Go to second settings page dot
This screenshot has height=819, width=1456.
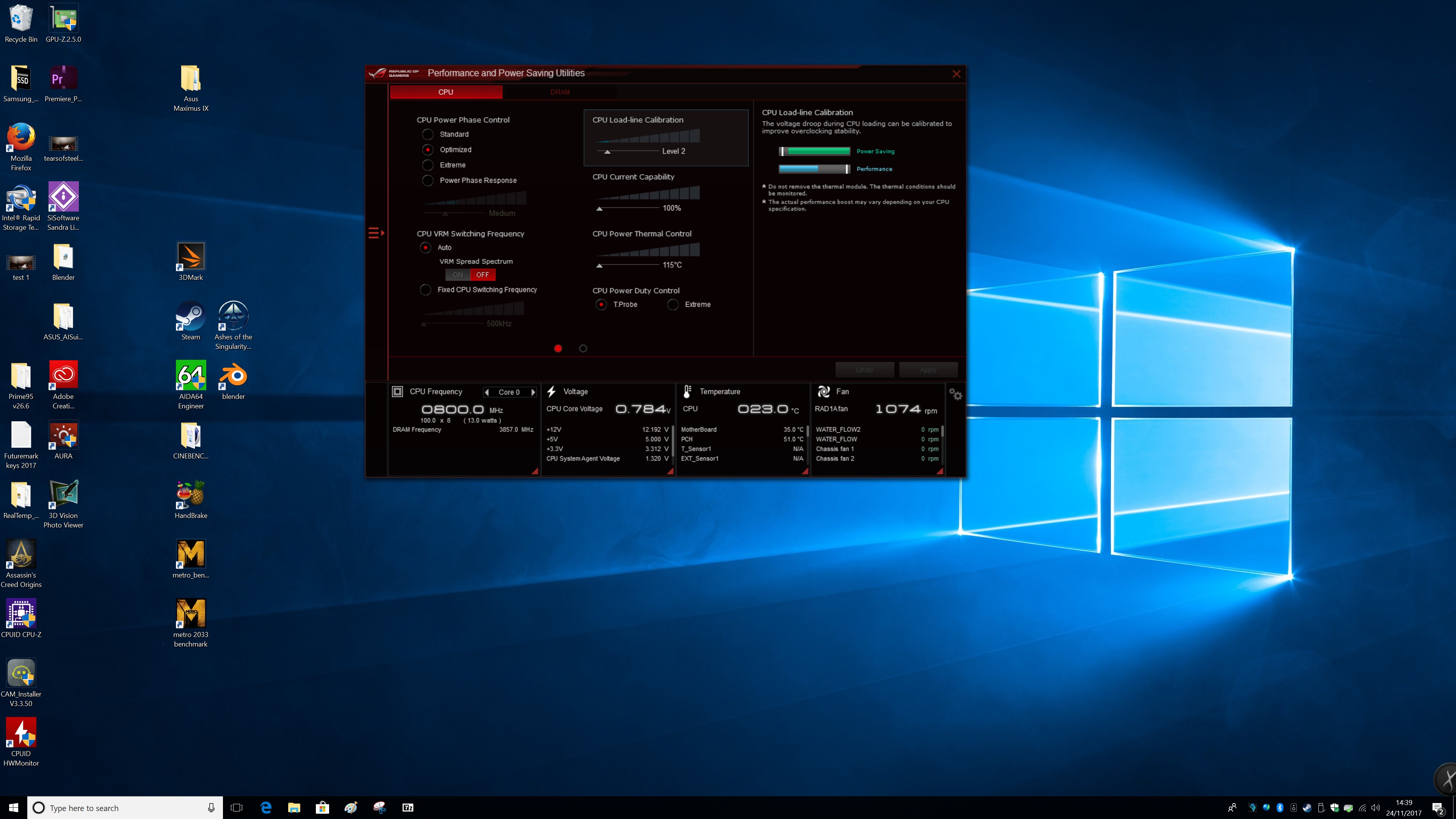583,349
